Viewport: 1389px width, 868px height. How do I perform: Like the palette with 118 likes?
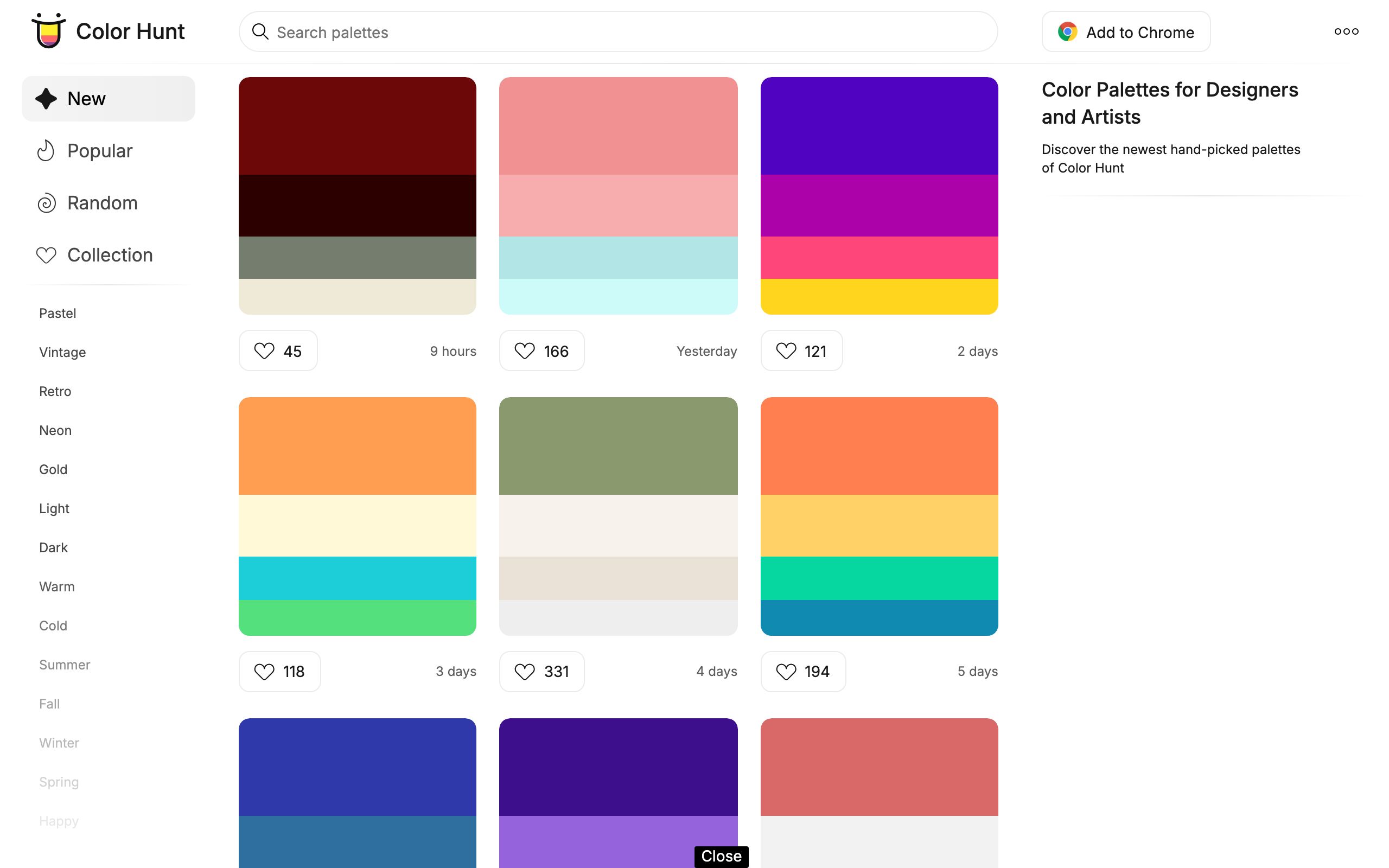click(x=279, y=671)
